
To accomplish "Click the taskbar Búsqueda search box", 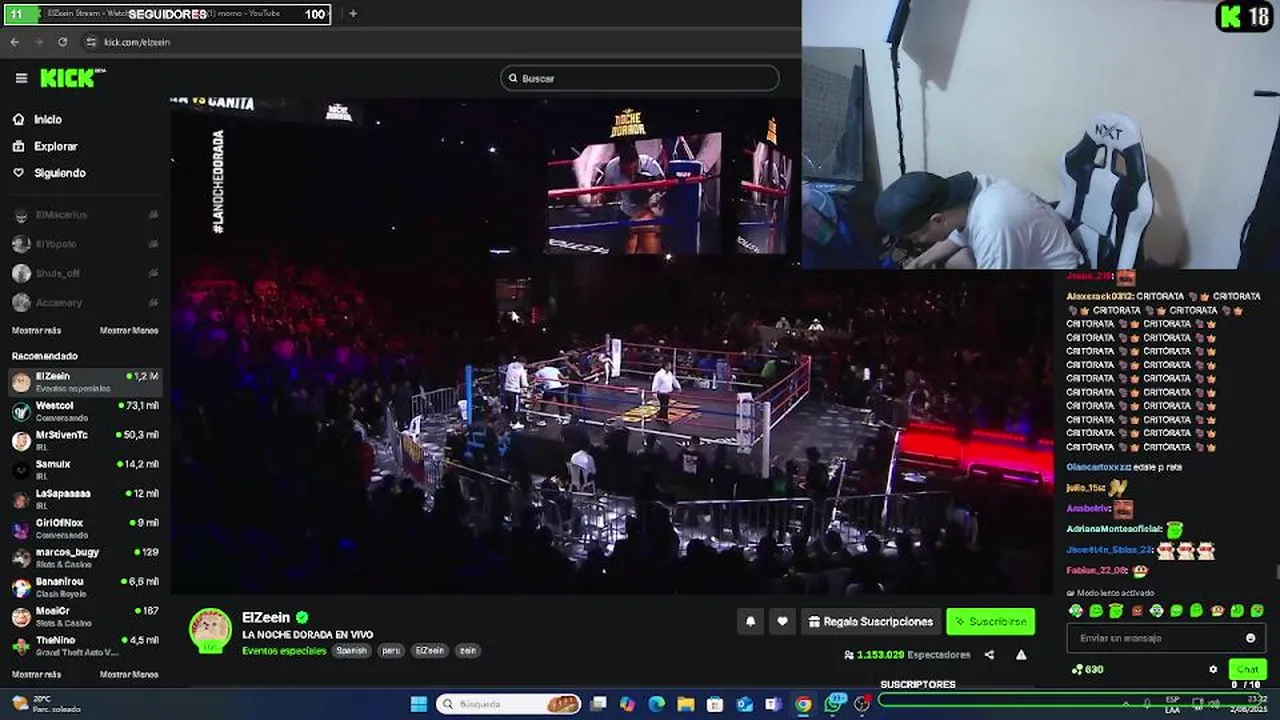I will pyautogui.click(x=510, y=704).
